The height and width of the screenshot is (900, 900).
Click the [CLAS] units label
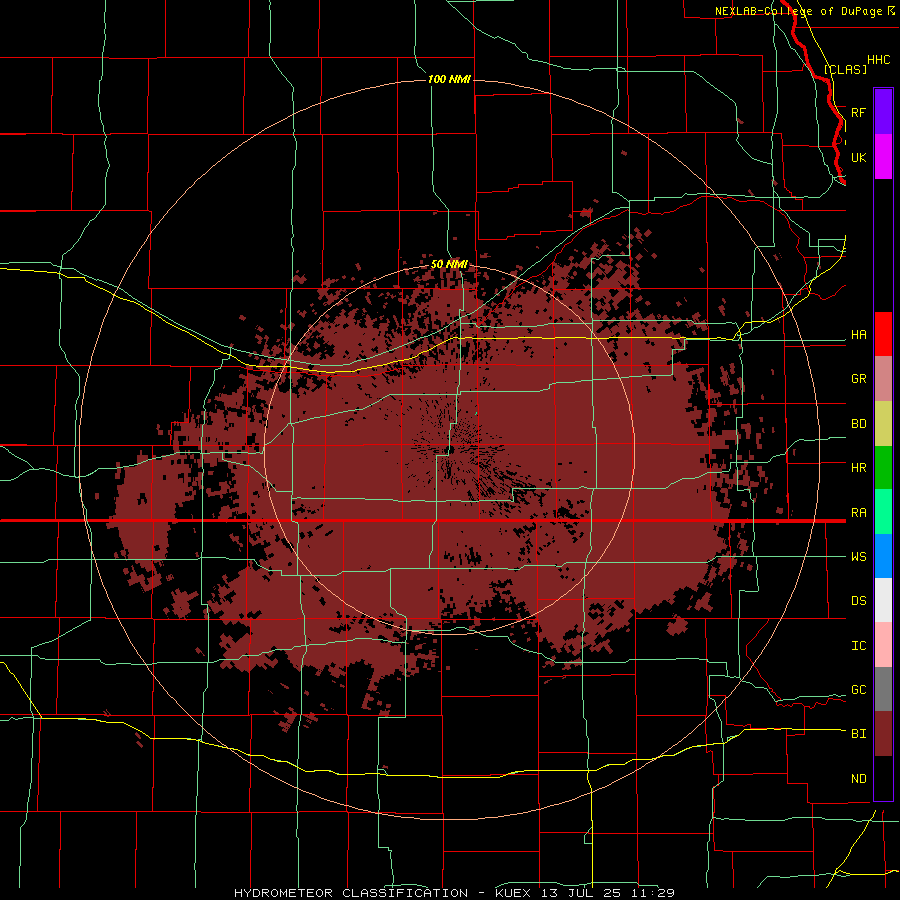pyautogui.click(x=845, y=69)
